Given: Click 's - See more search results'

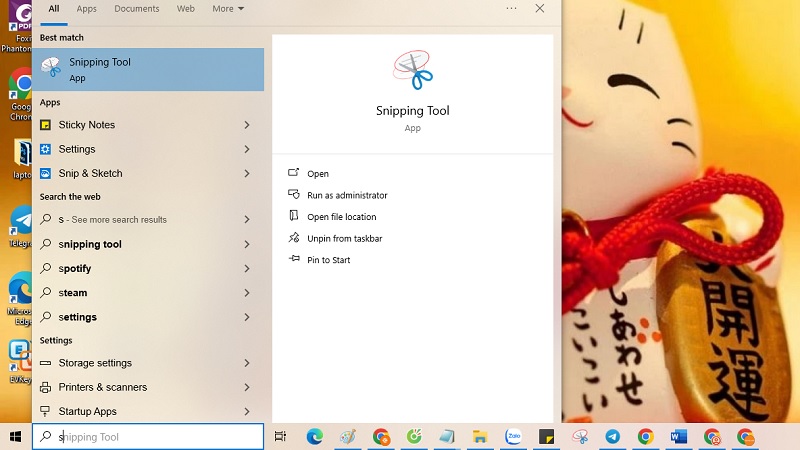Looking at the screenshot, I should point(112,220).
